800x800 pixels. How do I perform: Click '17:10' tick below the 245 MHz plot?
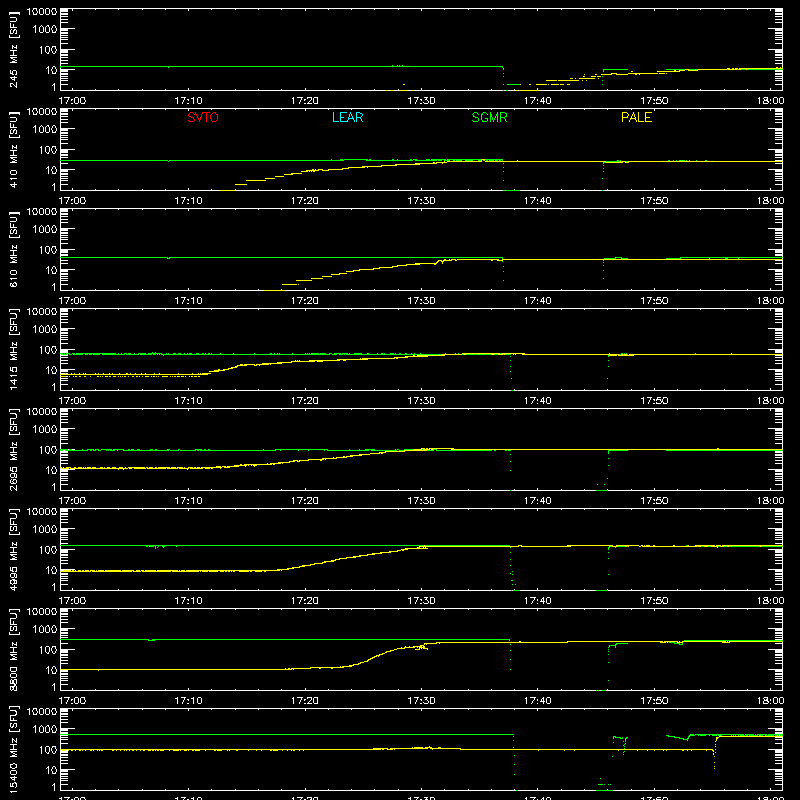click(x=188, y=101)
